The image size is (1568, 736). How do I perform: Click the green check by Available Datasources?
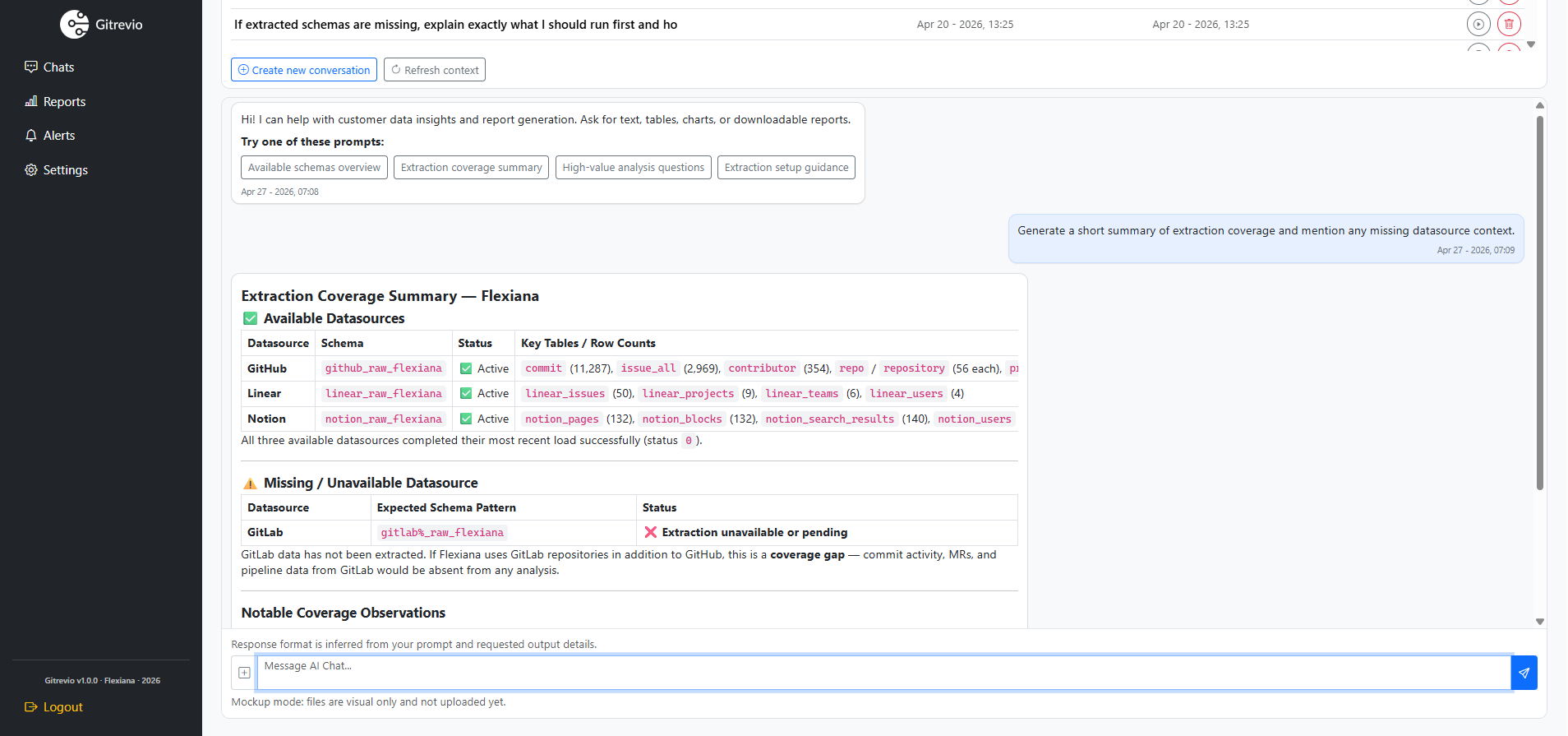[250, 318]
